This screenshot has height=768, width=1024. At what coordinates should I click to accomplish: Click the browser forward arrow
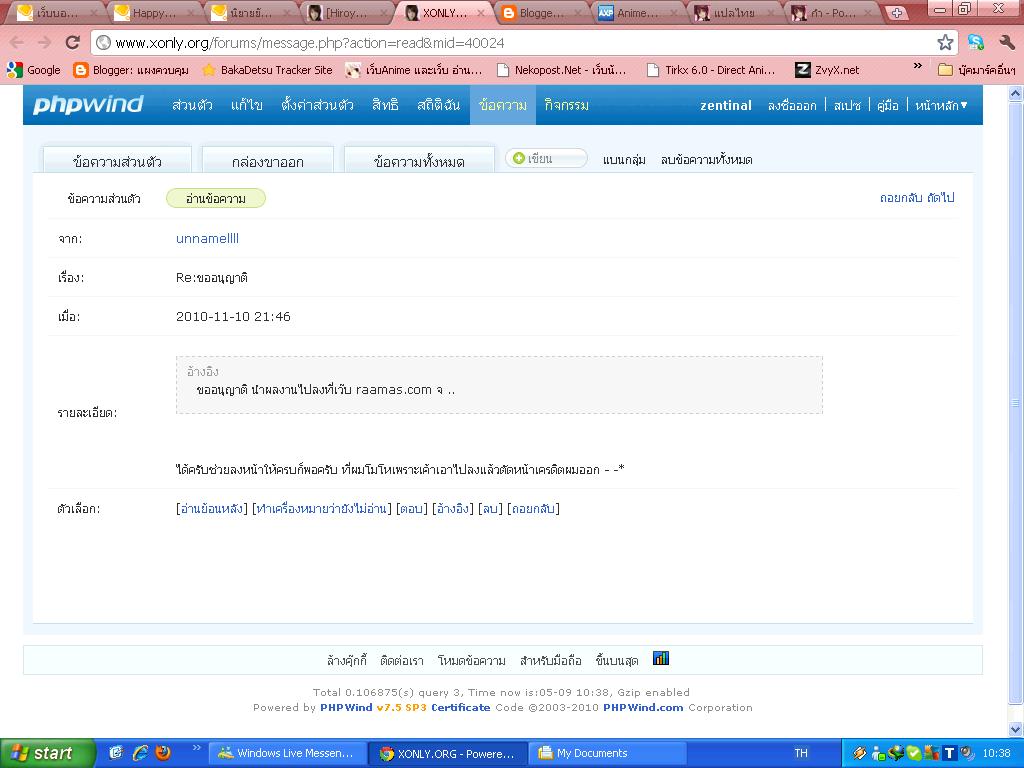(x=44, y=43)
